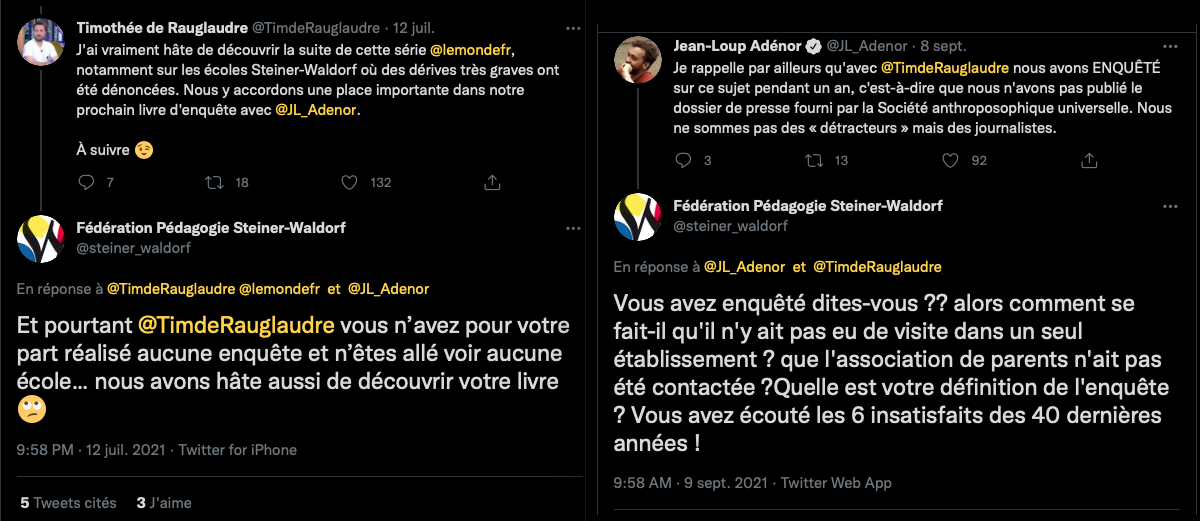1200x521 pixels.
Task: Click the verified badge beside Jean-Loup Adénor
Action: 814,46
